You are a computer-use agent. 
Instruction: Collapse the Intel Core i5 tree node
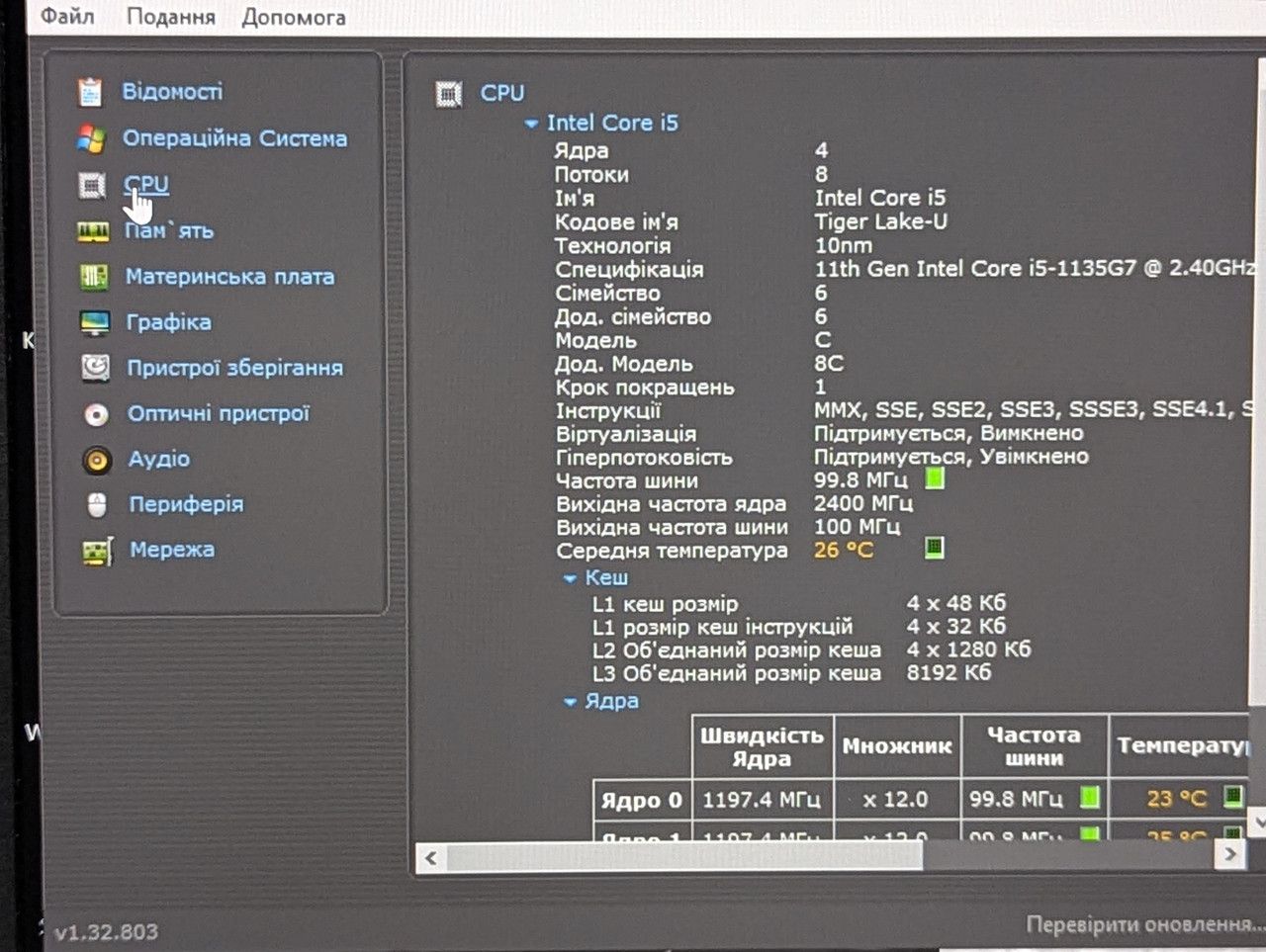tap(531, 124)
